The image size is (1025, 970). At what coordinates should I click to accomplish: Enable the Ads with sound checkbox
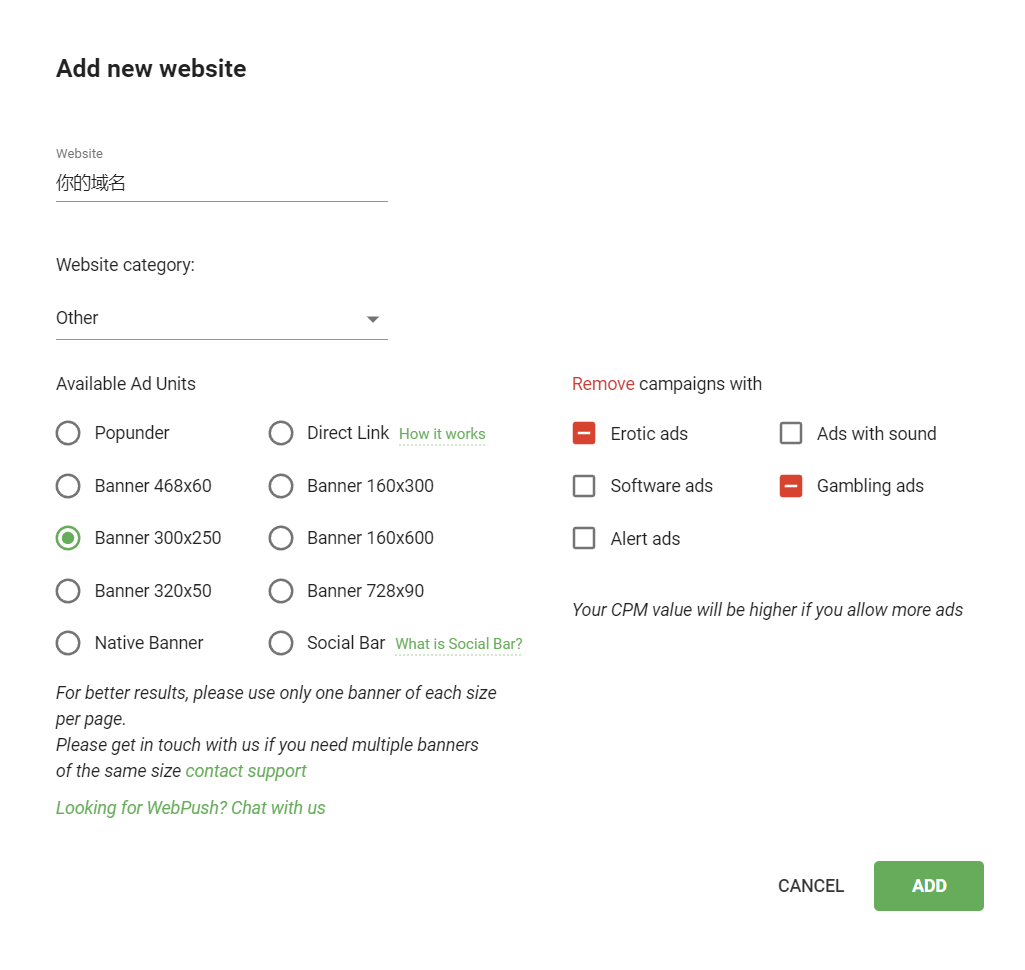[791, 433]
